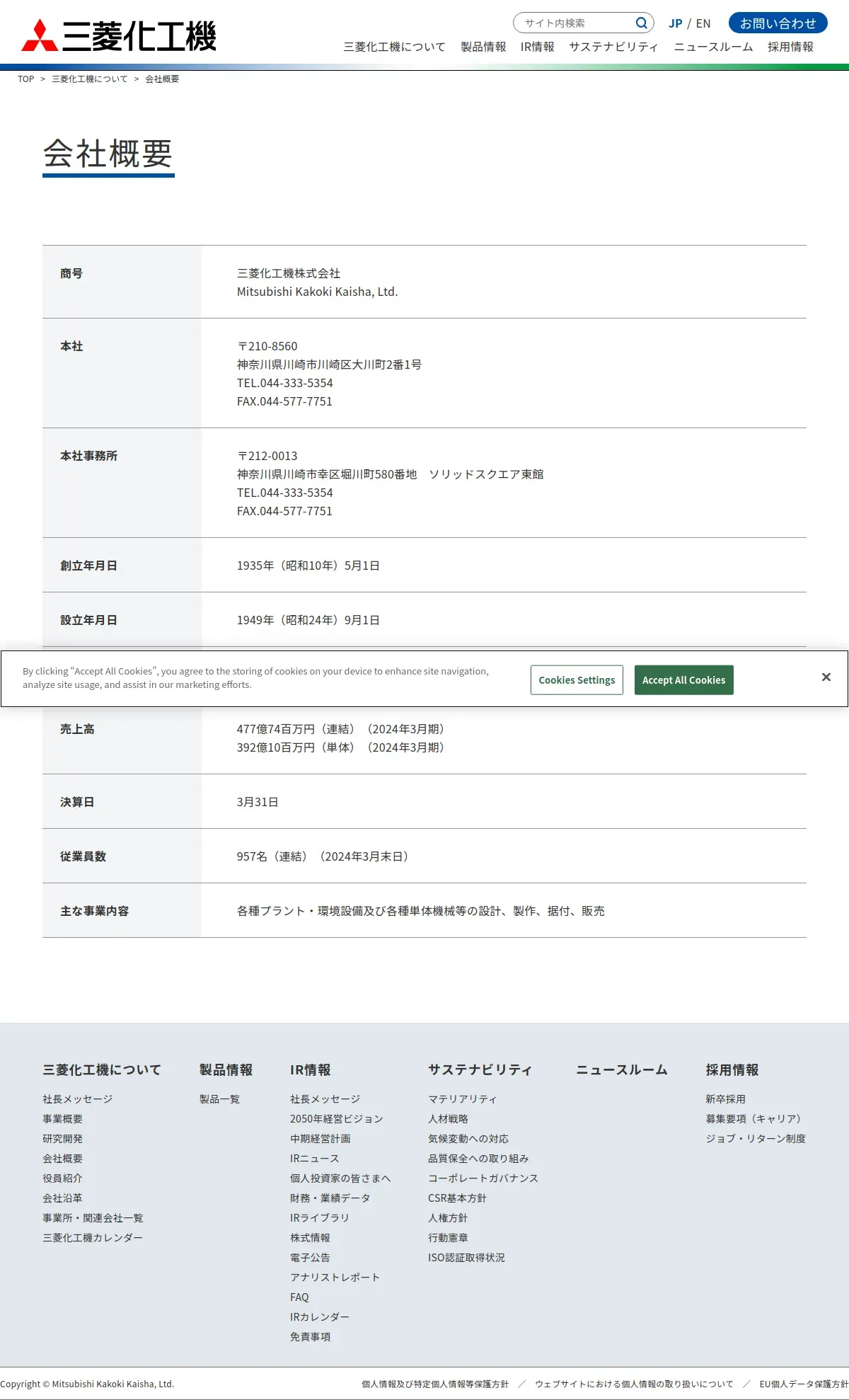Open 気候変動への対応 footer link
This screenshot has height=1400, width=849.
pyautogui.click(x=468, y=1139)
